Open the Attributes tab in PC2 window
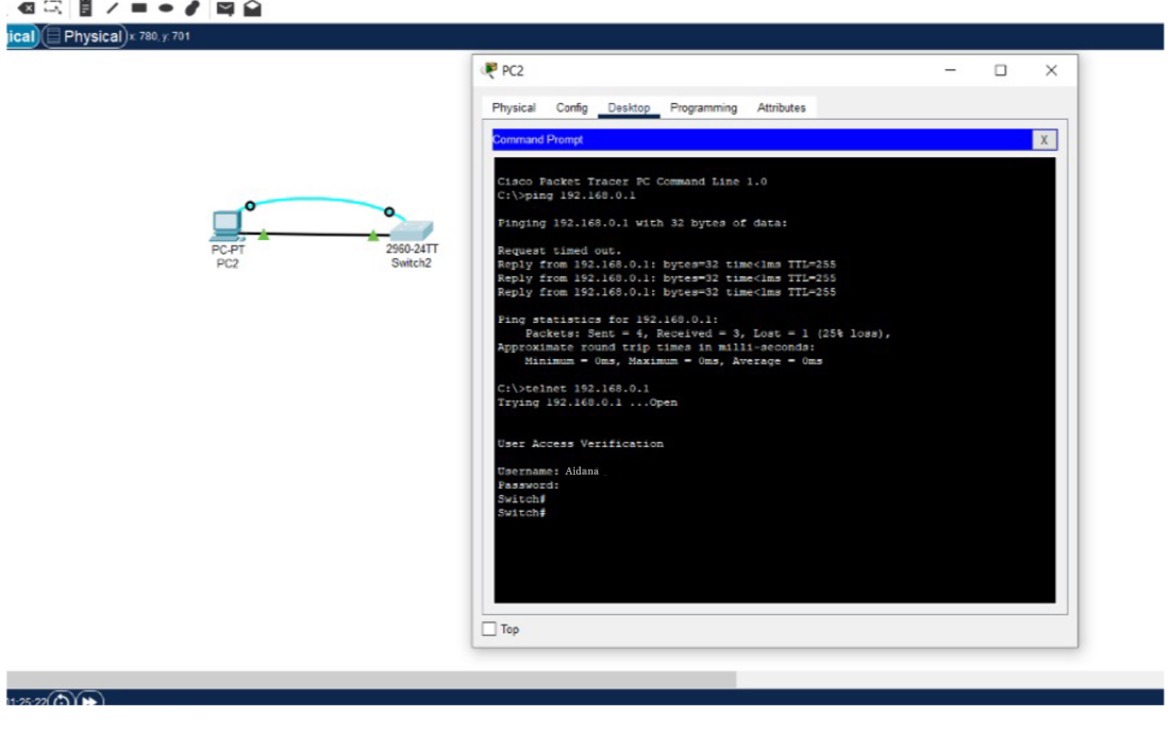 pyautogui.click(x=781, y=107)
